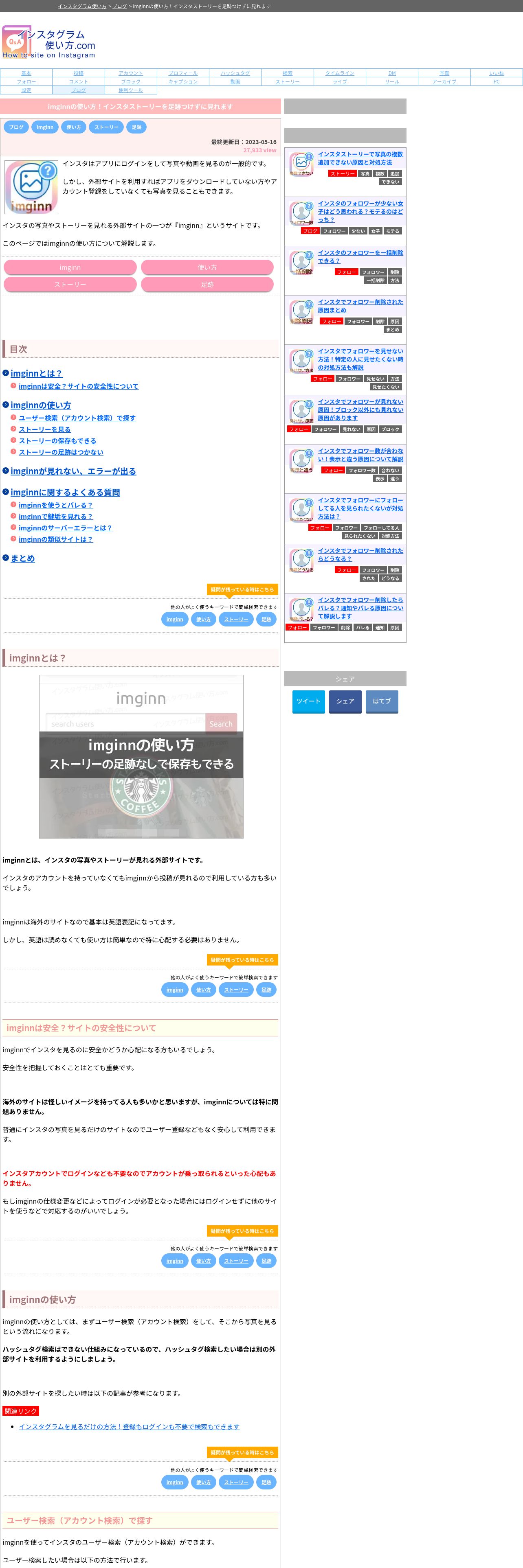Open thumbnail for フォローしてる人を見られたくない article
Viewport: 523px width, 1568px height.
coord(301,511)
